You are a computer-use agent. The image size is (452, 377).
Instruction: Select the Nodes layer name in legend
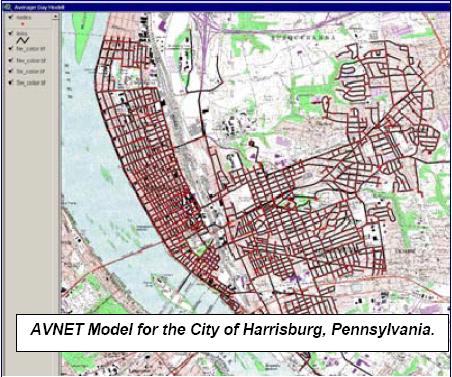click(24, 17)
